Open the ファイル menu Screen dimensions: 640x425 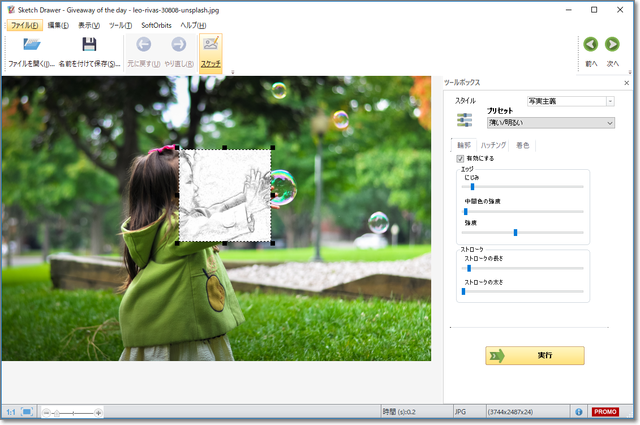[25, 24]
